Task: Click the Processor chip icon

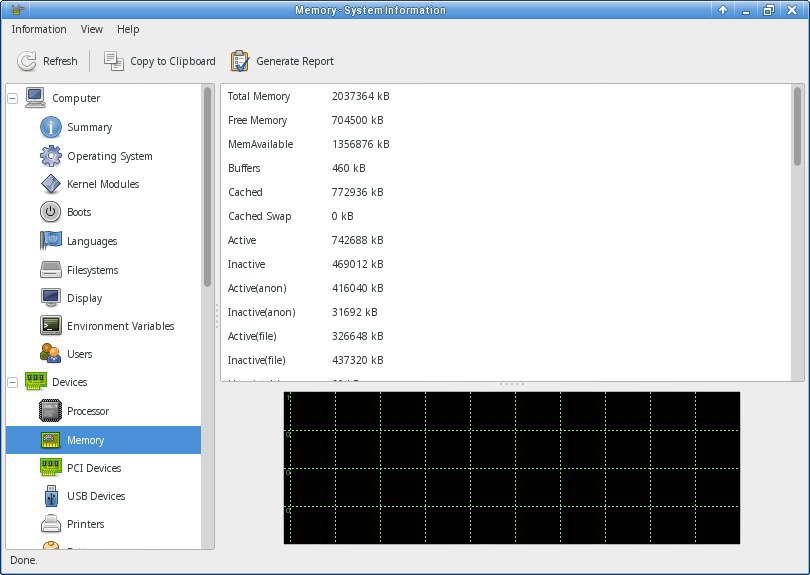Action: point(51,411)
